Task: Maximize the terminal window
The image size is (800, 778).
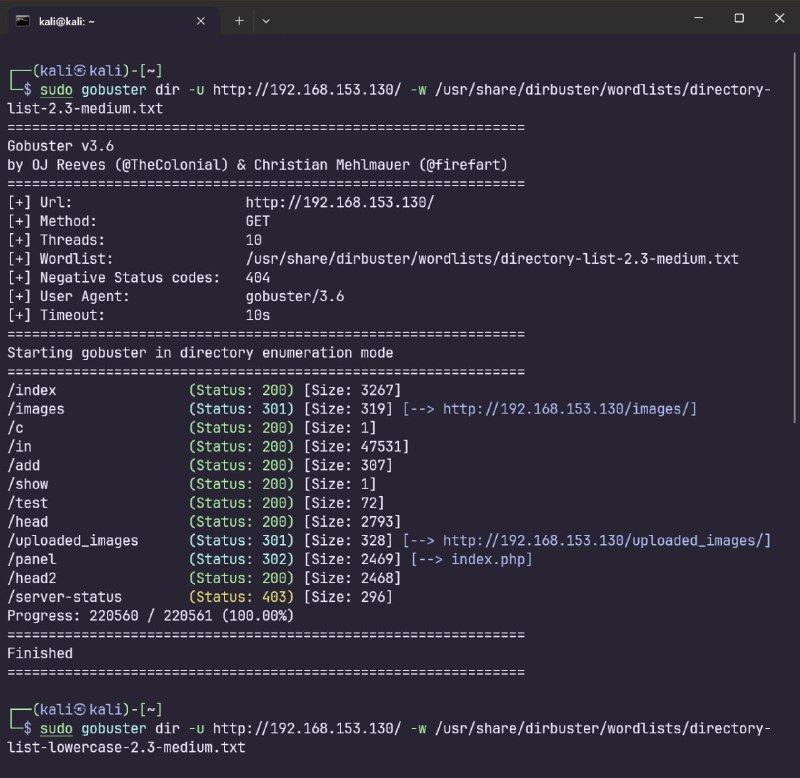Action: point(739,18)
